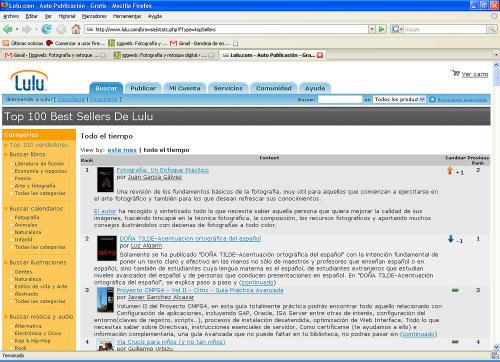Open the search engine selector dropdown
Viewport: 500px width, 362px height.
tap(397, 29)
